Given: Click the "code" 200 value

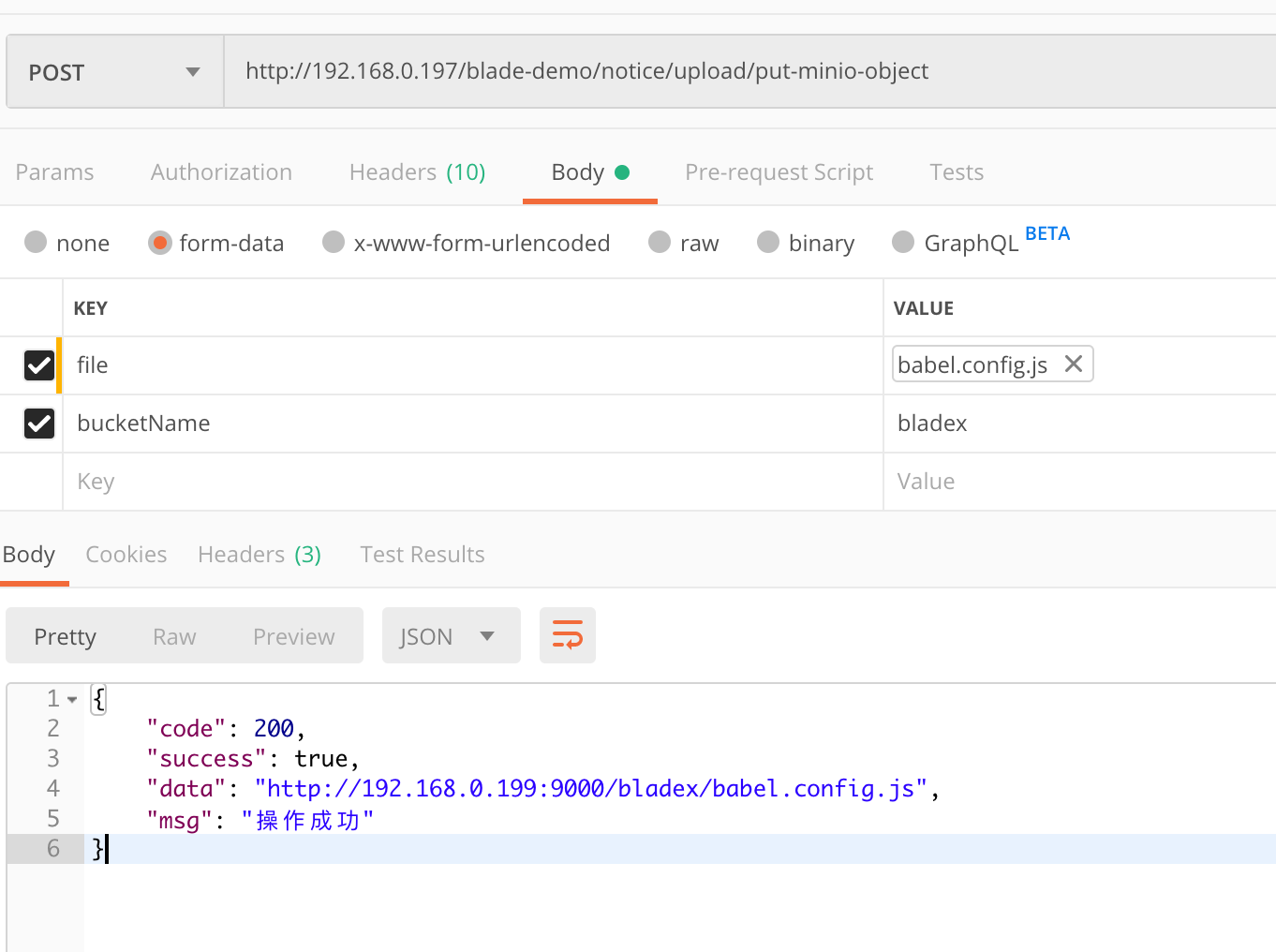Looking at the screenshot, I should (x=274, y=729).
